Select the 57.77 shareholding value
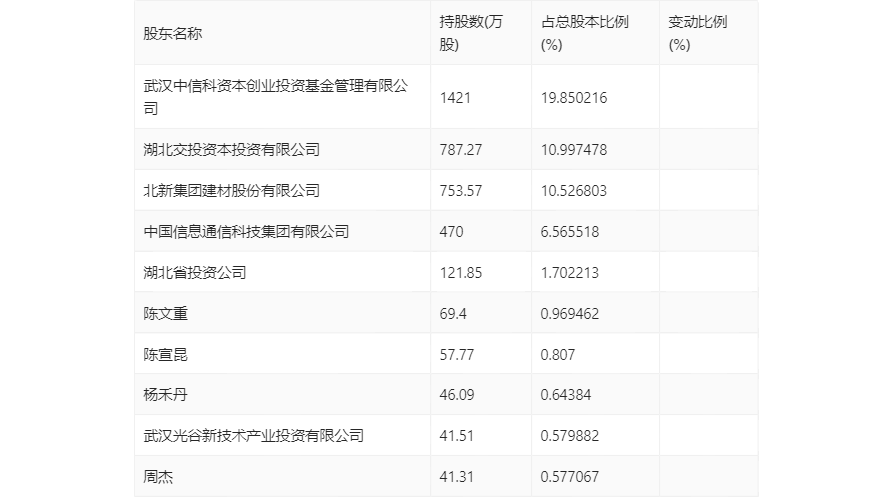 coord(456,355)
